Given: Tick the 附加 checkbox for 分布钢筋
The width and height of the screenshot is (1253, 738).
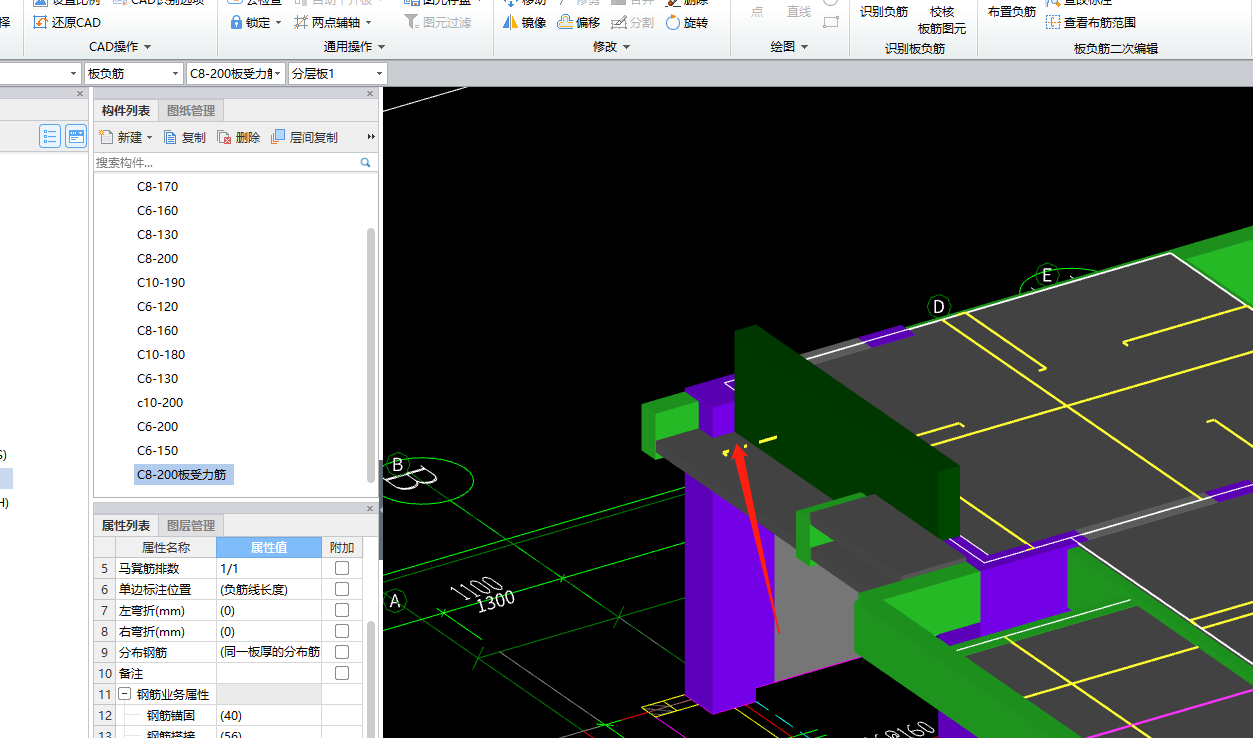Looking at the screenshot, I should [x=342, y=652].
